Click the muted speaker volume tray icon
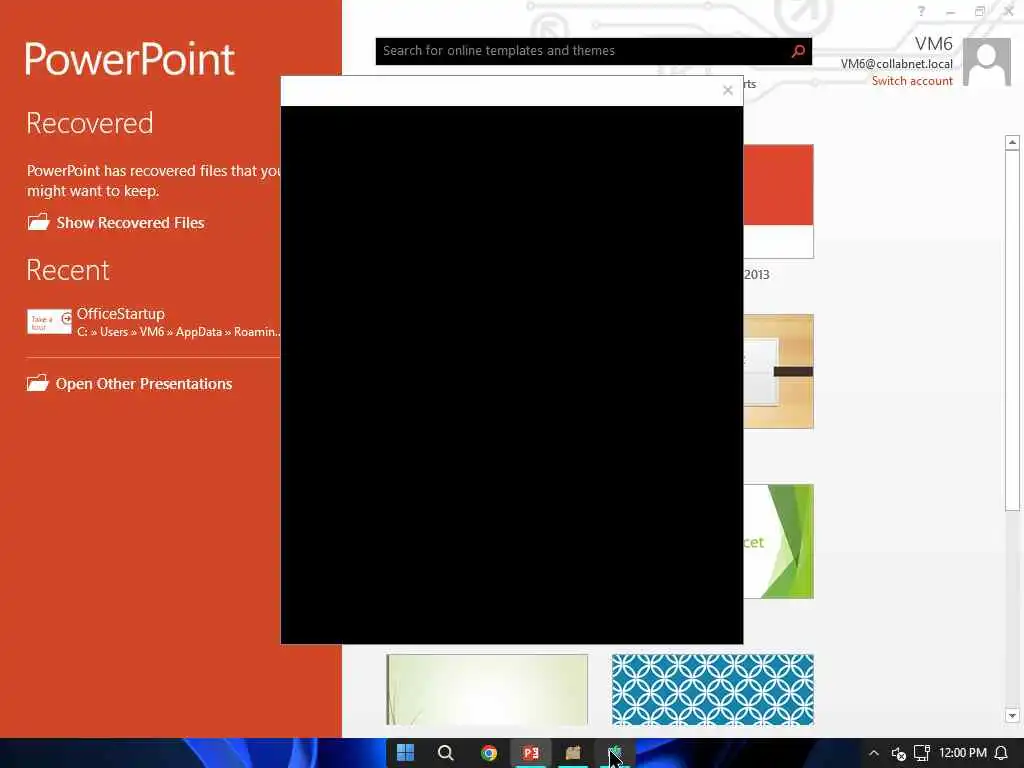The height and width of the screenshot is (768, 1024). click(x=899, y=754)
